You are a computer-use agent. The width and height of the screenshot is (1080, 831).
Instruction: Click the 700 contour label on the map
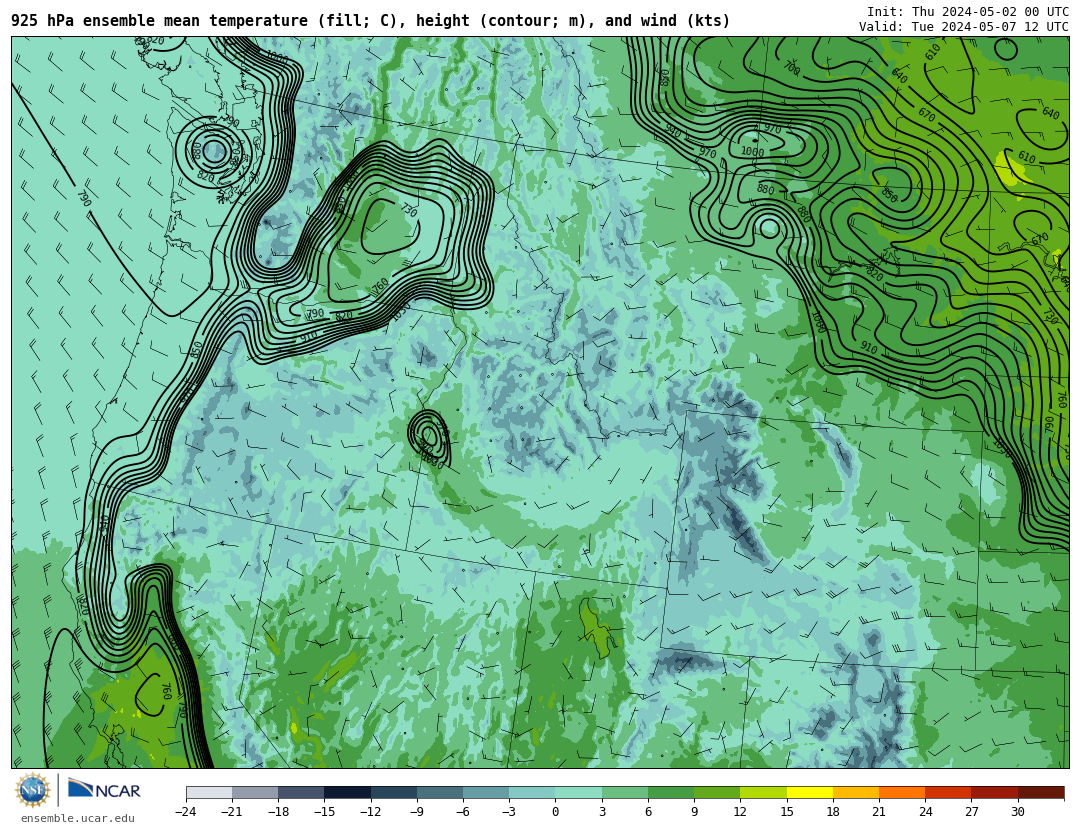click(x=791, y=68)
